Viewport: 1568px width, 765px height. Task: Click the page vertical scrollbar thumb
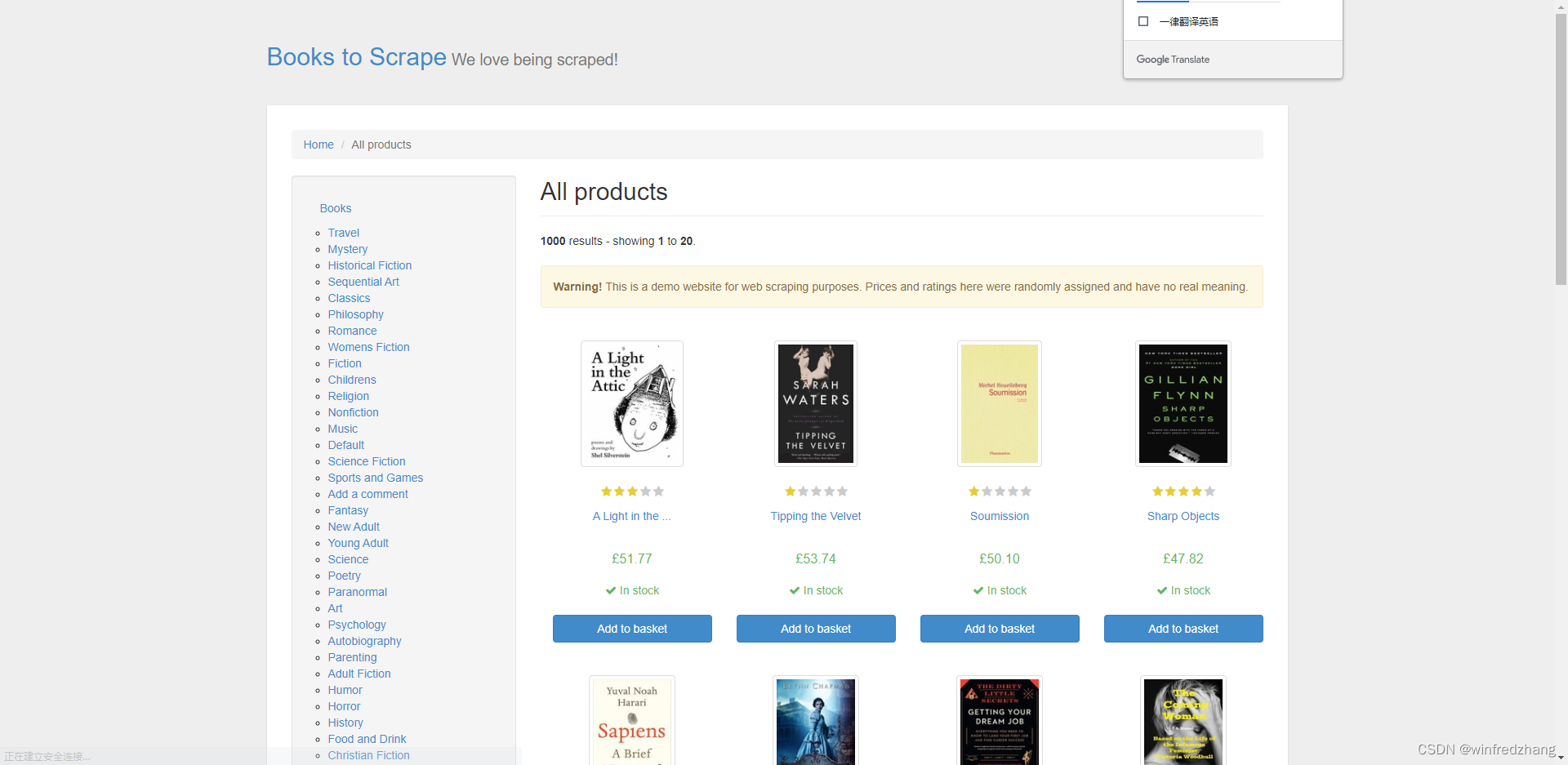[1561, 149]
